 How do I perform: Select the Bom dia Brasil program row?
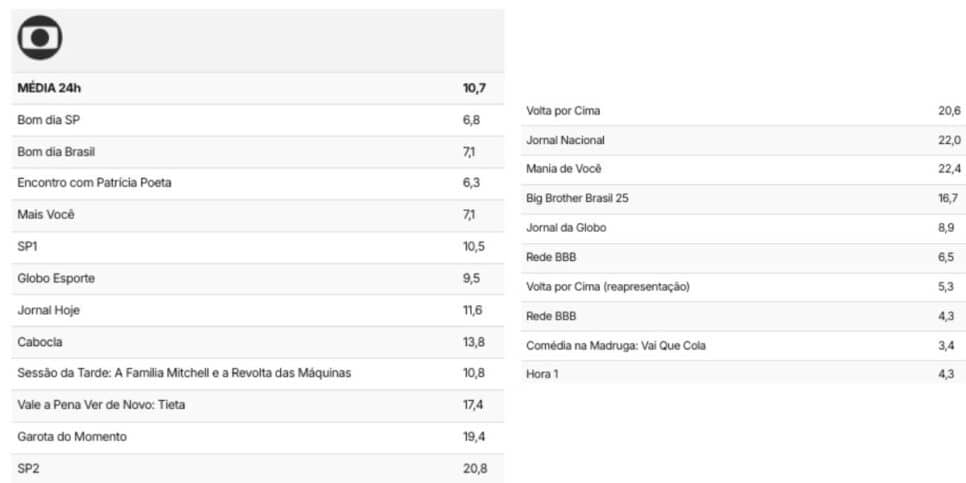tap(258, 152)
